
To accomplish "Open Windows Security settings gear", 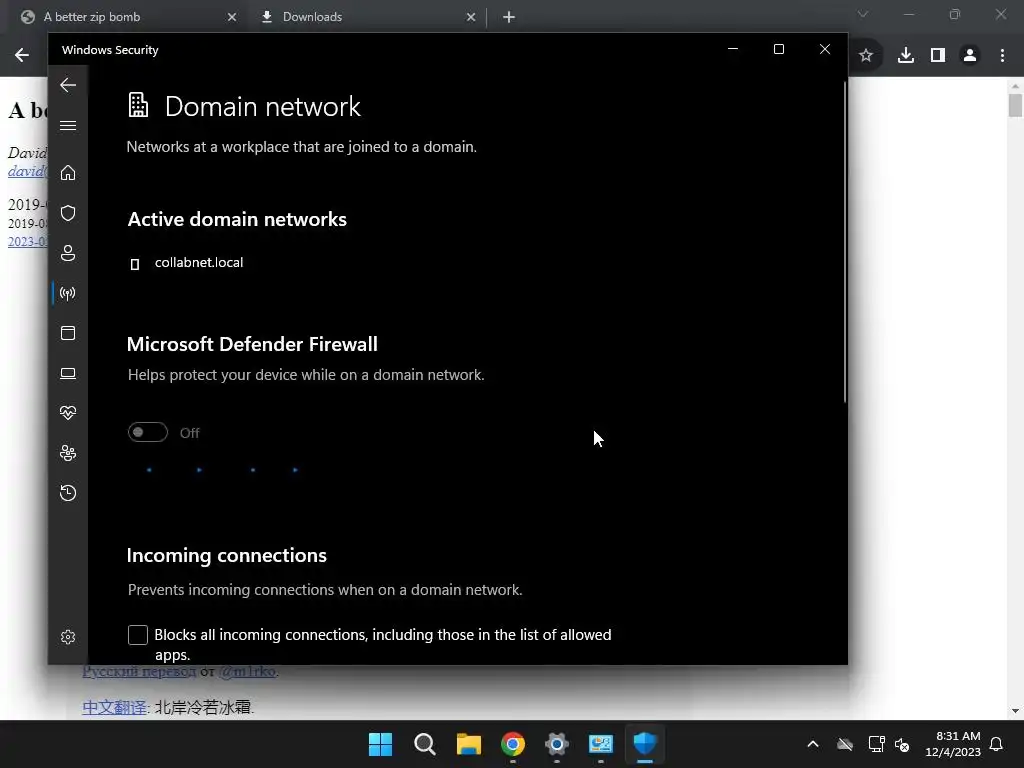I will coord(68,637).
